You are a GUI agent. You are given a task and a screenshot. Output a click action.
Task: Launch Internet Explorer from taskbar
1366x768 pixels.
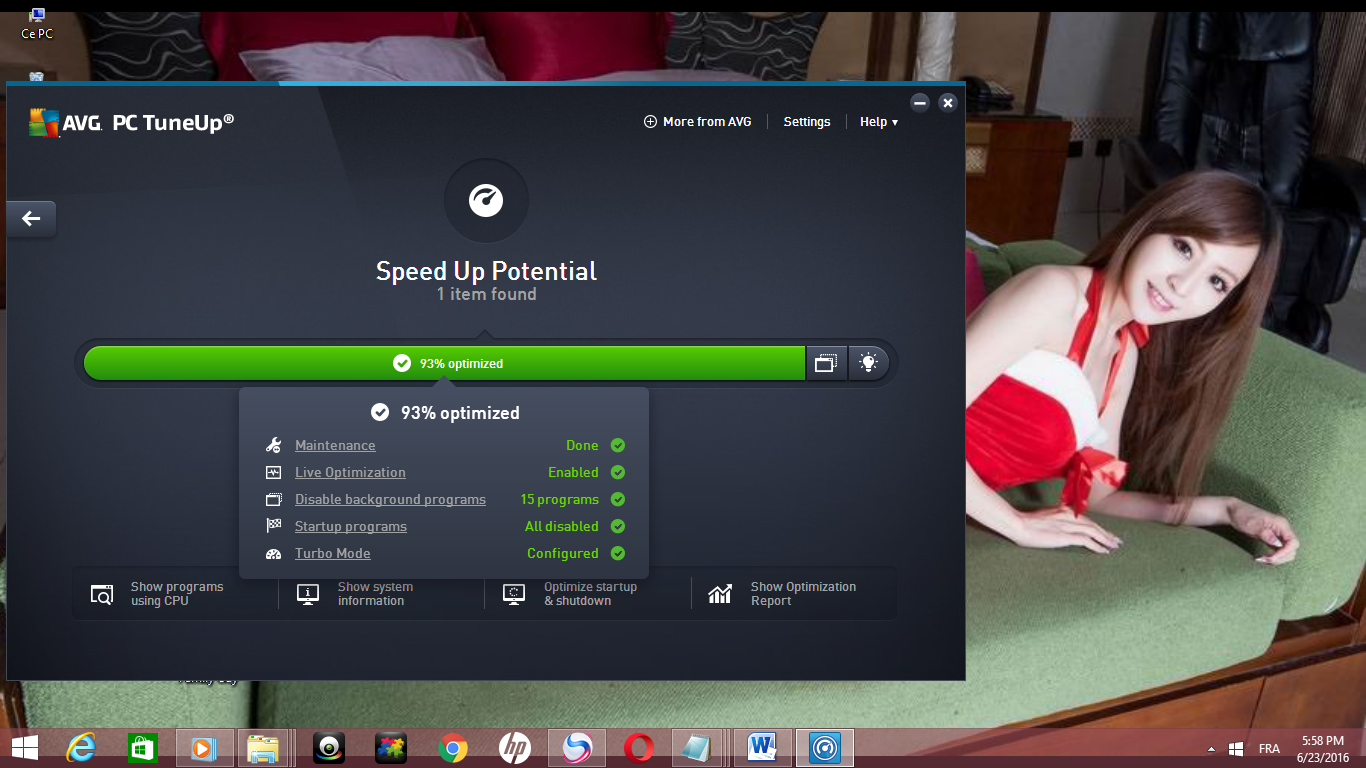[81, 747]
